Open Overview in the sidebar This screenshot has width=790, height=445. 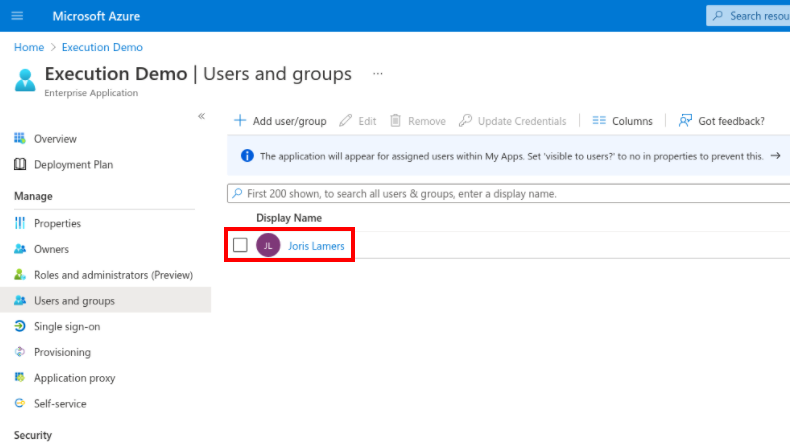click(x=55, y=139)
